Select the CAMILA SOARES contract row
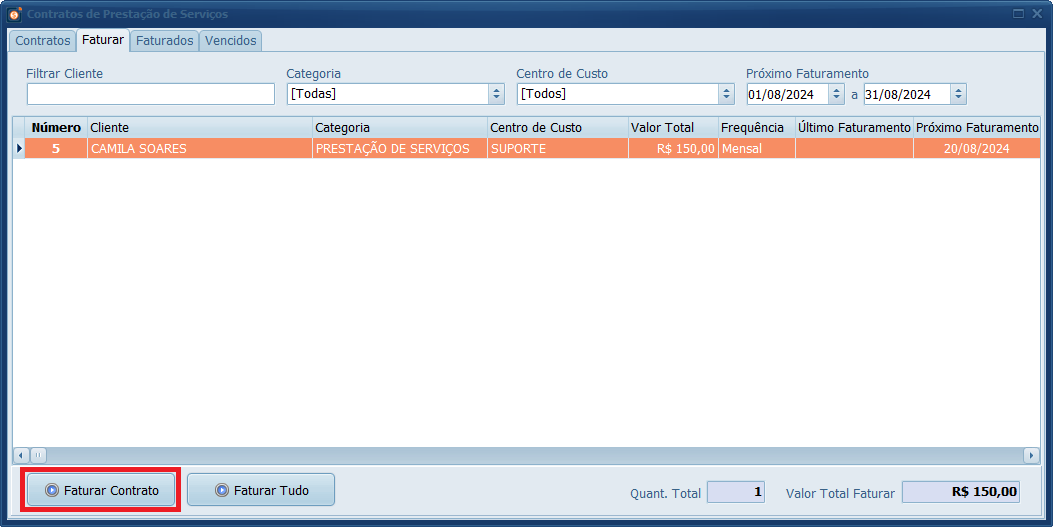The height and width of the screenshot is (527, 1053). tap(200, 149)
